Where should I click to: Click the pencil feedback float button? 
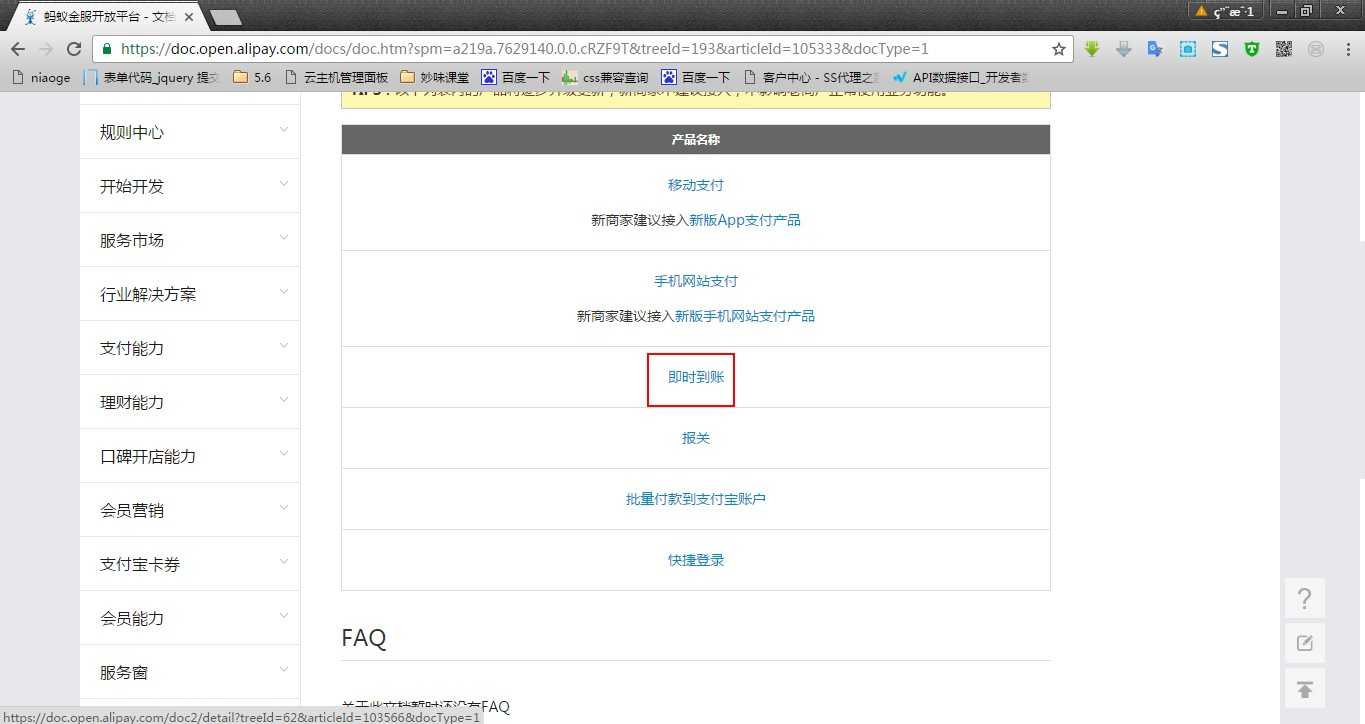coord(1305,643)
